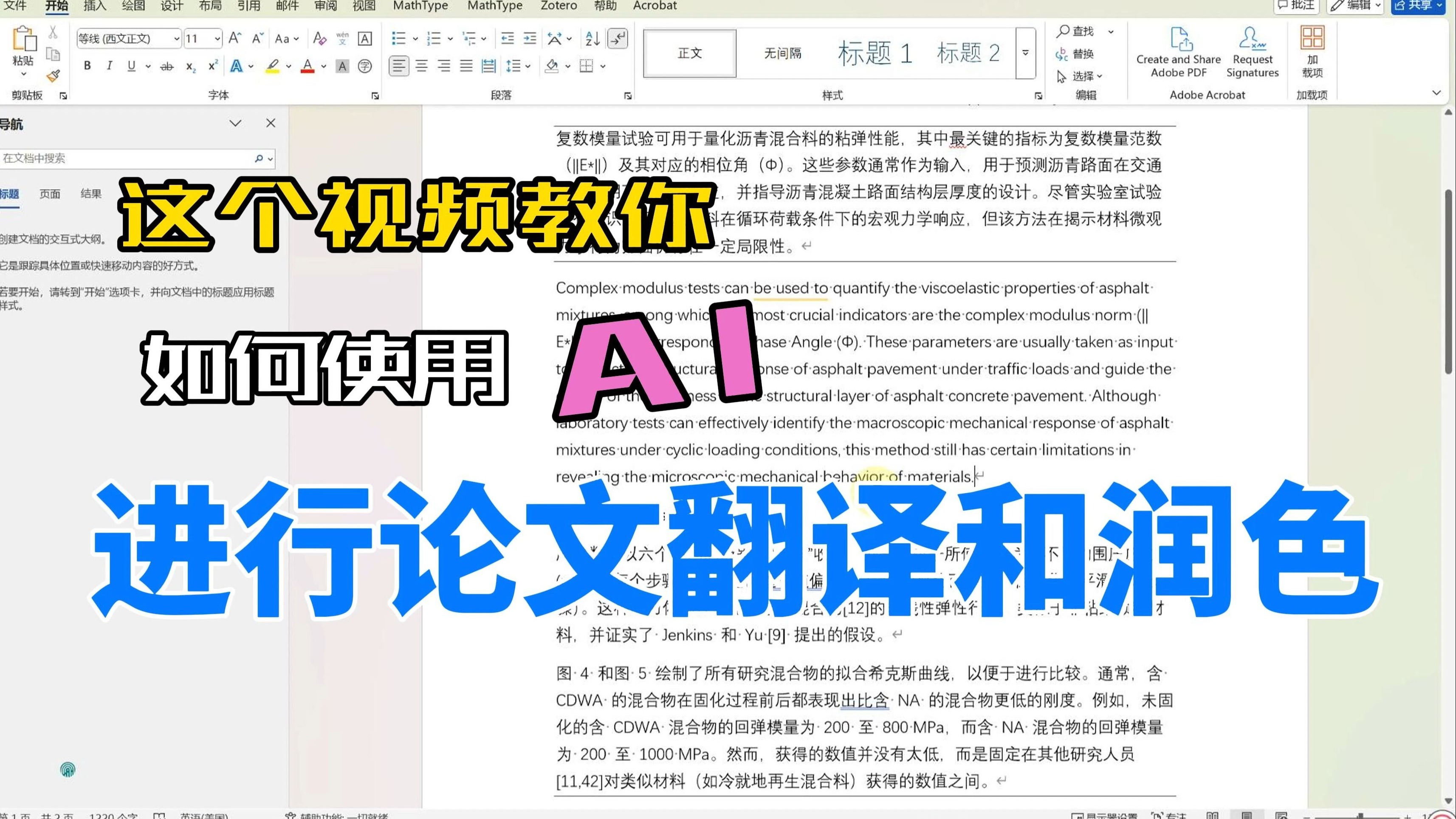Click the Sort icon in paragraph group
This screenshot has height=819, width=1456.
[x=593, y=38]
